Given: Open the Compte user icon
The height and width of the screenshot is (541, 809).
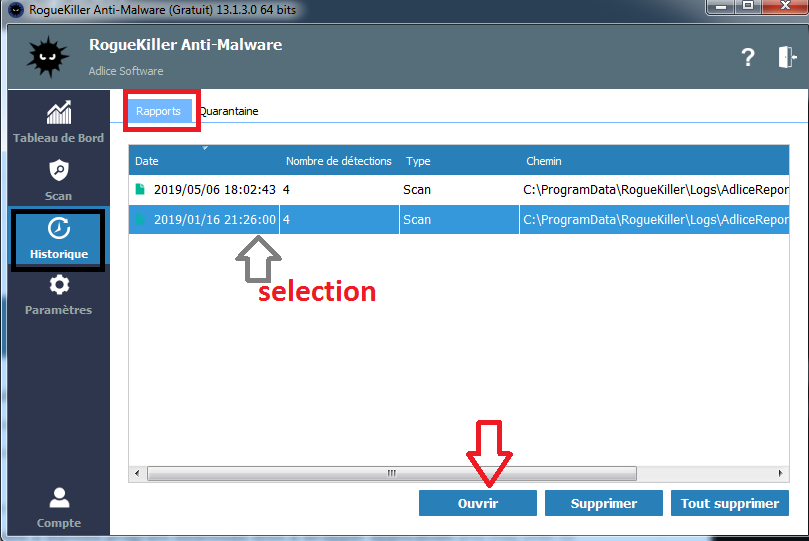Looking at the screenshot, I should [59, 497].
